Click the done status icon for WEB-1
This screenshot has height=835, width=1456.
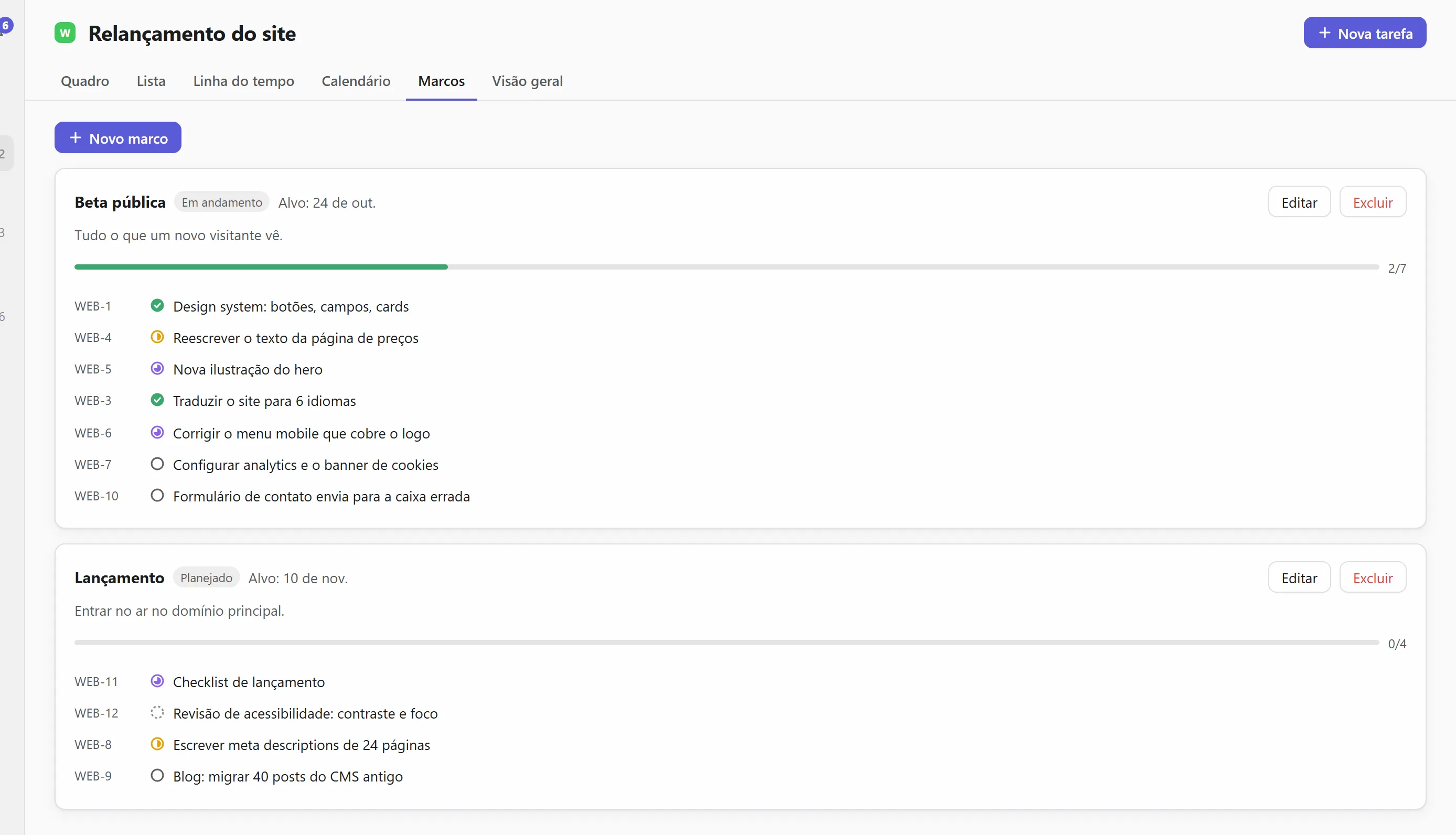(x=157, y=306)
